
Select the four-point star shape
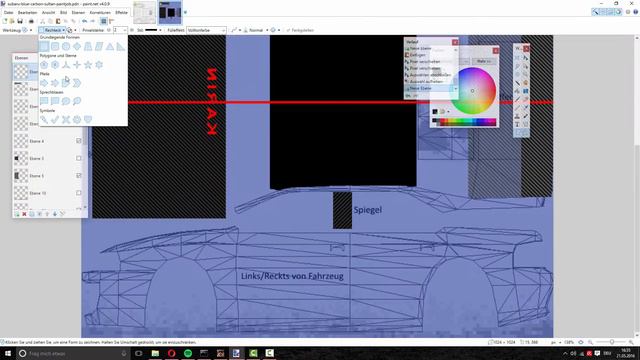tap(77, 65)
